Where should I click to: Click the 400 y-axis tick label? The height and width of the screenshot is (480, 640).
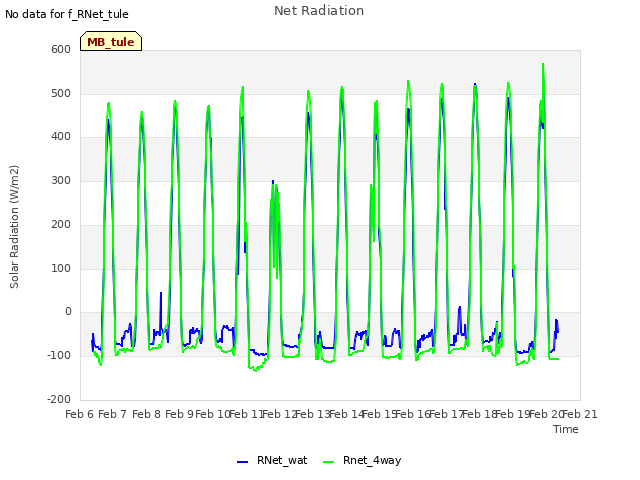point(61,137)
